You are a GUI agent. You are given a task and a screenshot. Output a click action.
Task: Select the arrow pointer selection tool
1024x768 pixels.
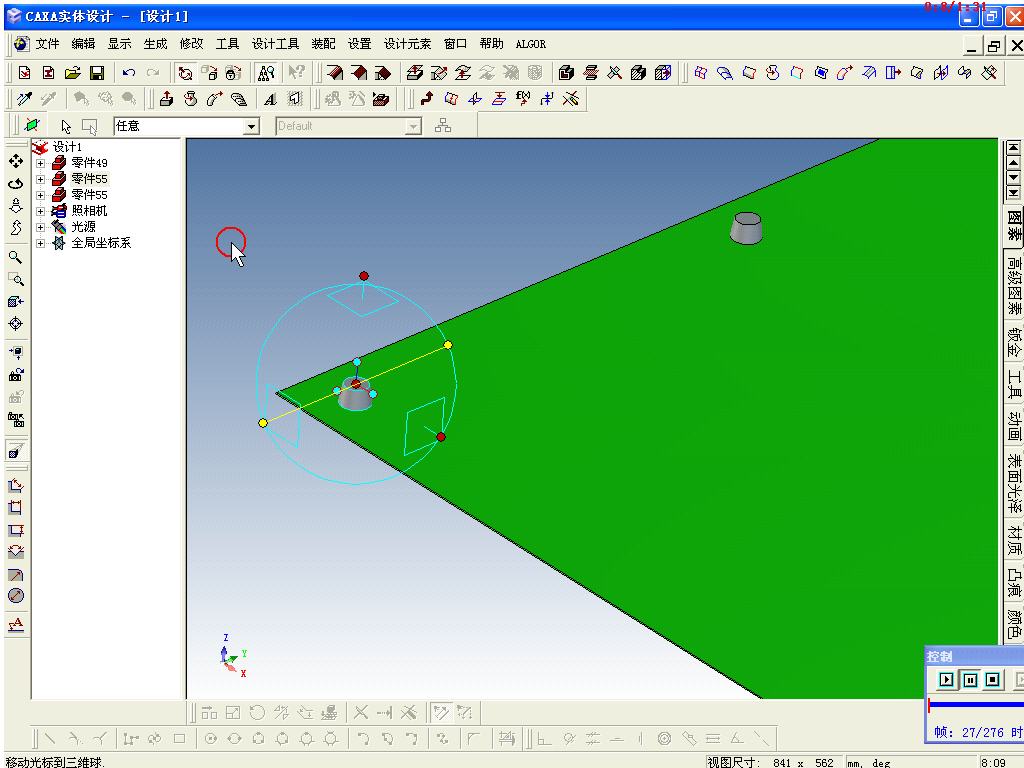point(65,126)
